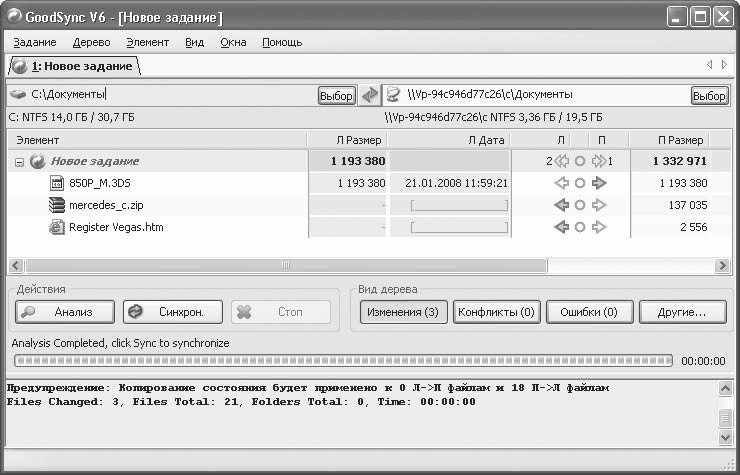Viewport: 740px width, 475px height.
Task: Click the left path field C:\Документы
Action: (x=173, y=94)
